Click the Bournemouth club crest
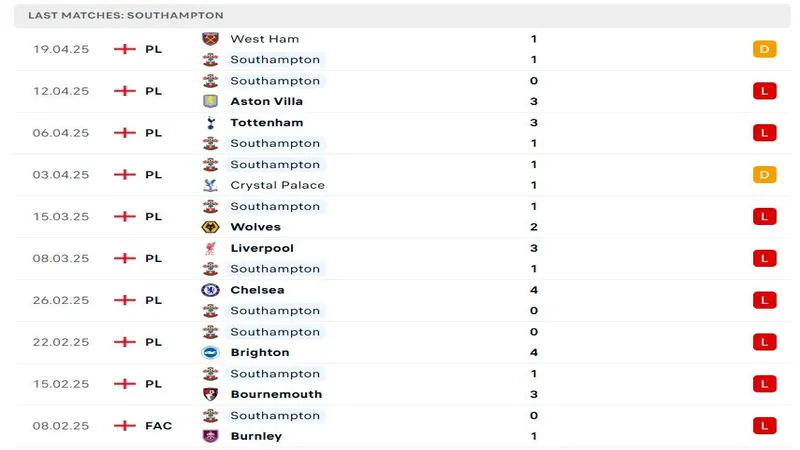 (210, 394)
